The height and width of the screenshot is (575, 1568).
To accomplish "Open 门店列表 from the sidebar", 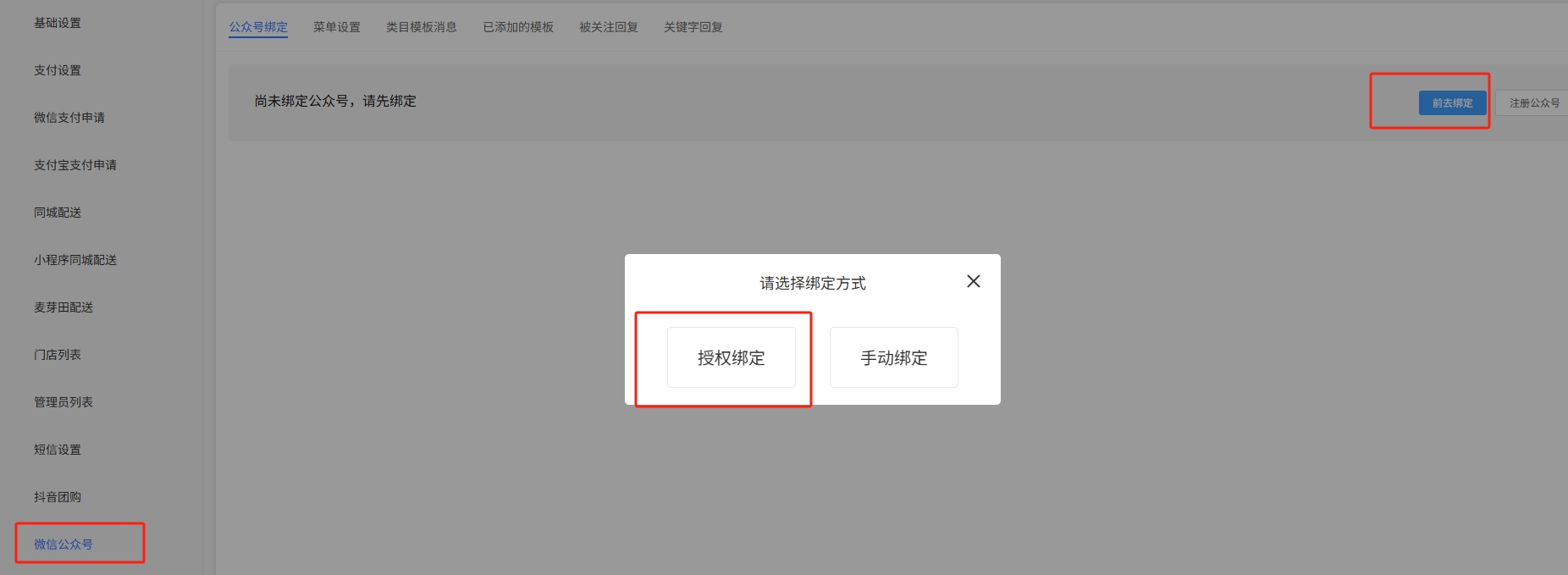I will pyautogui.click(x=58, y=355).
